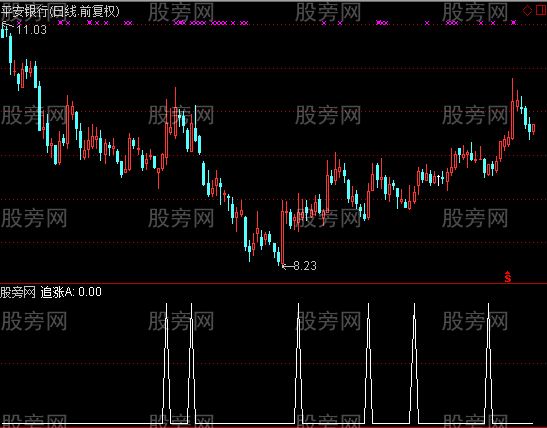Click the arrow marker beside 11.03 high
The image size is (547, 428).
[8, 25]
